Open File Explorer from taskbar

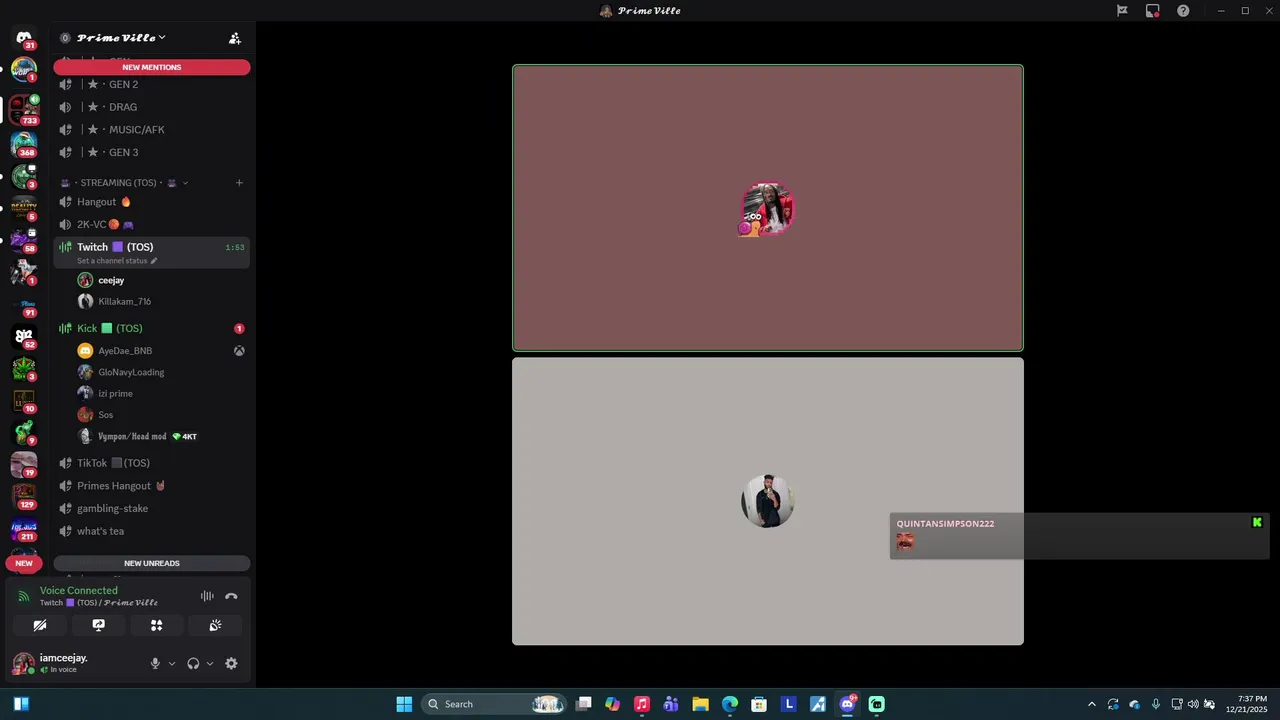700,704
